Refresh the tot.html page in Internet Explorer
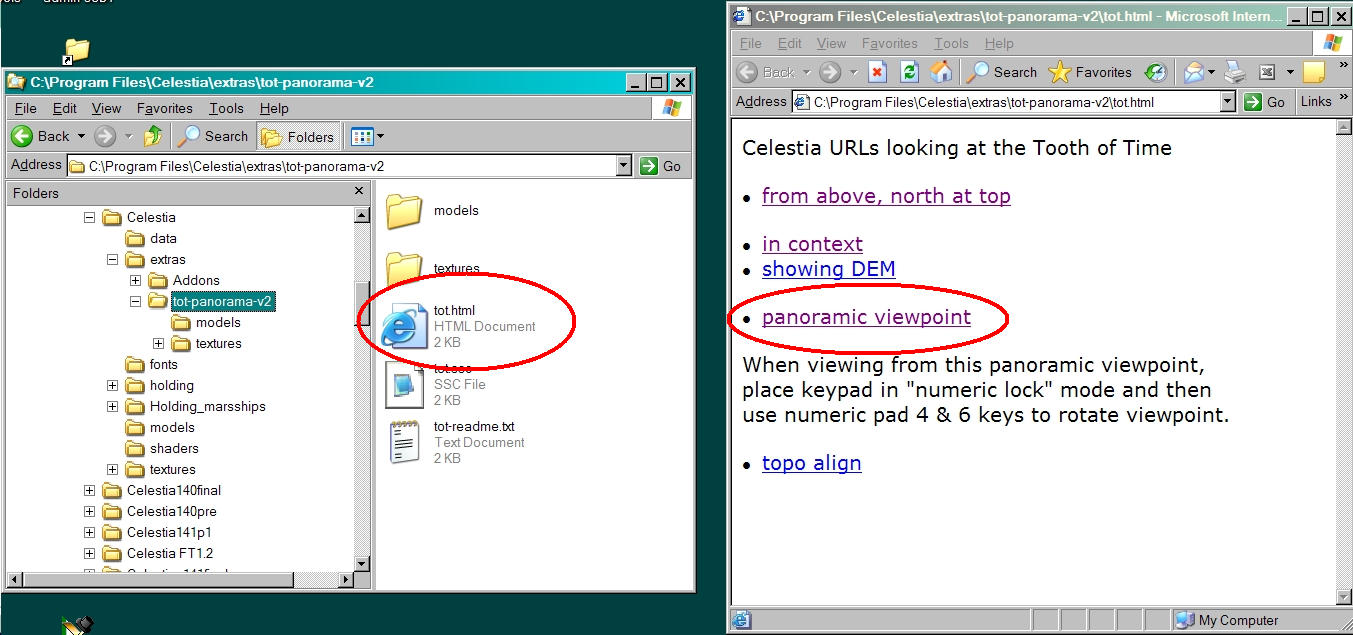 click(909, 72)
